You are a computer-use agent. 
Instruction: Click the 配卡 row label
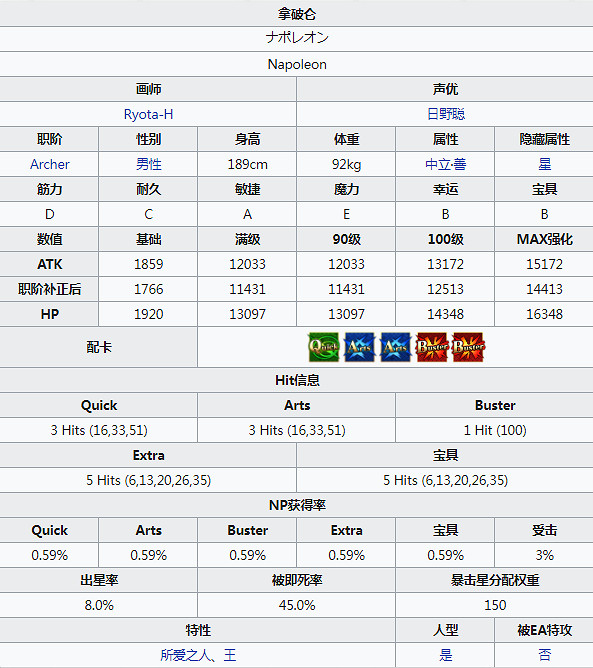(98, 347)
